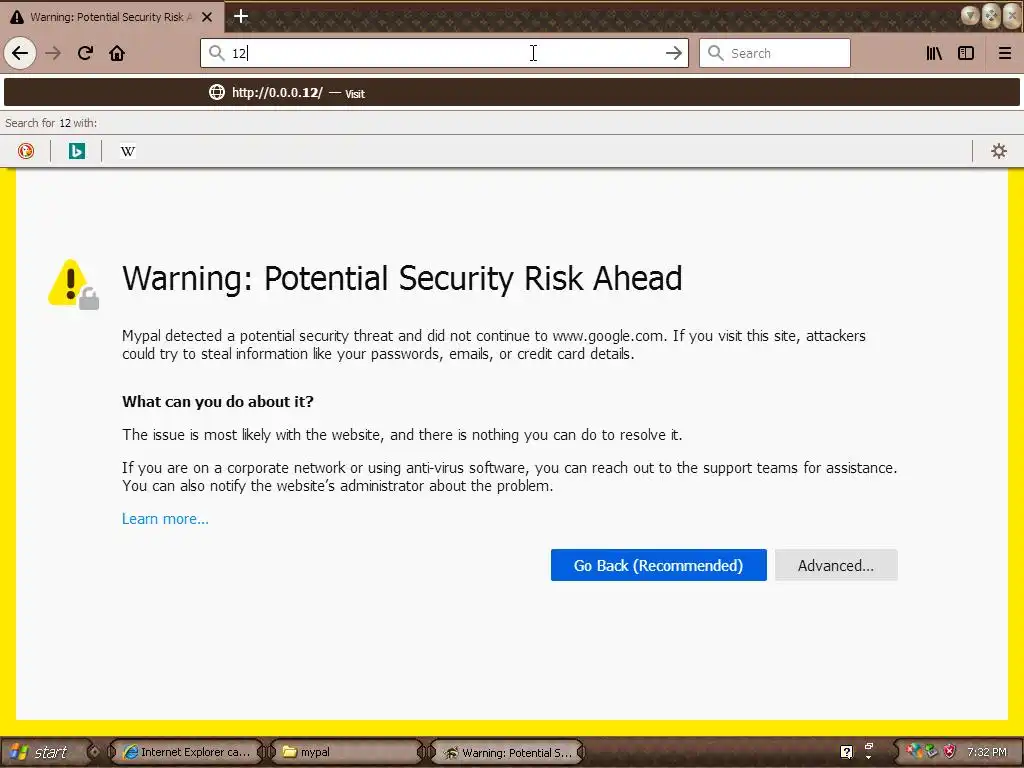Minimize window with triangle button
Viewport: 1024px width, 768px height.
(970, 15)
